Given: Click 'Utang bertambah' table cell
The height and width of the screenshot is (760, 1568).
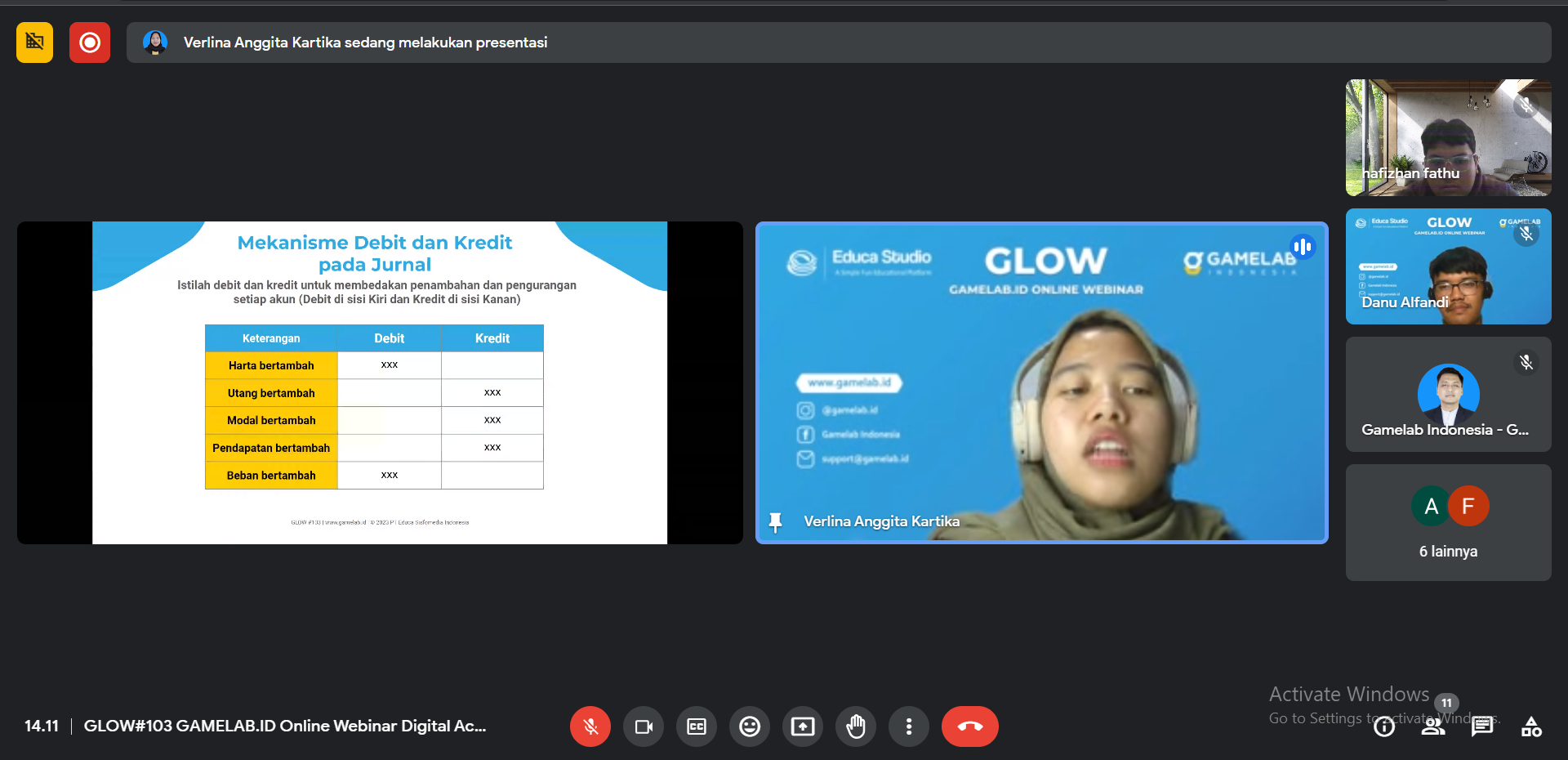Looking at the screenshot, I should pos(271,393).
